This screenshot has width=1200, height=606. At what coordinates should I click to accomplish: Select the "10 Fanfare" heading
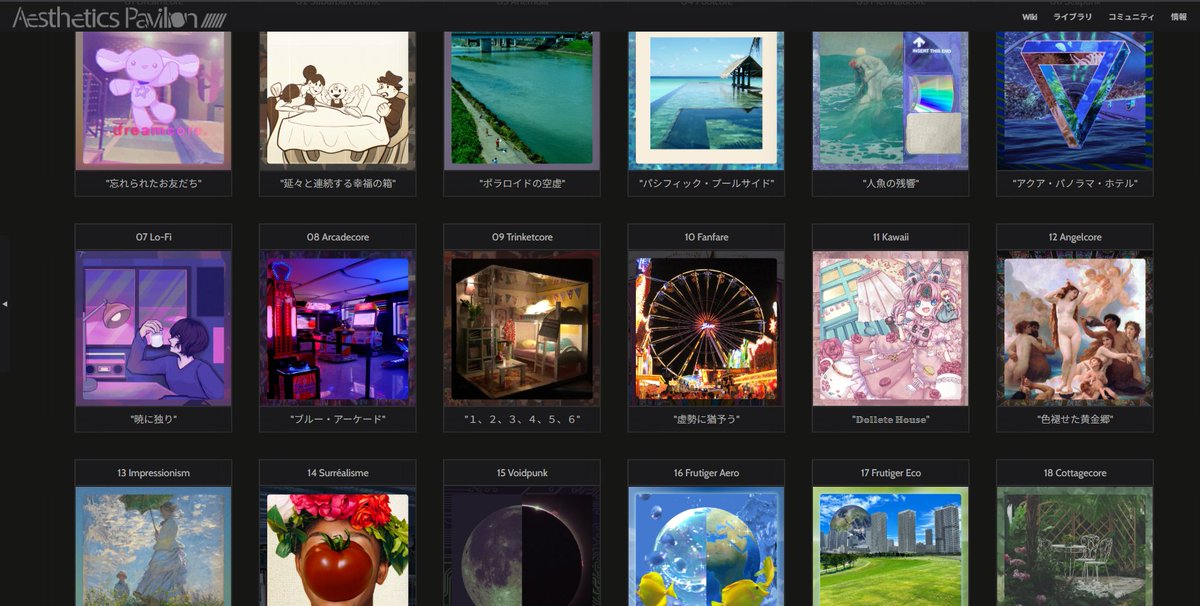coord(706,237)
